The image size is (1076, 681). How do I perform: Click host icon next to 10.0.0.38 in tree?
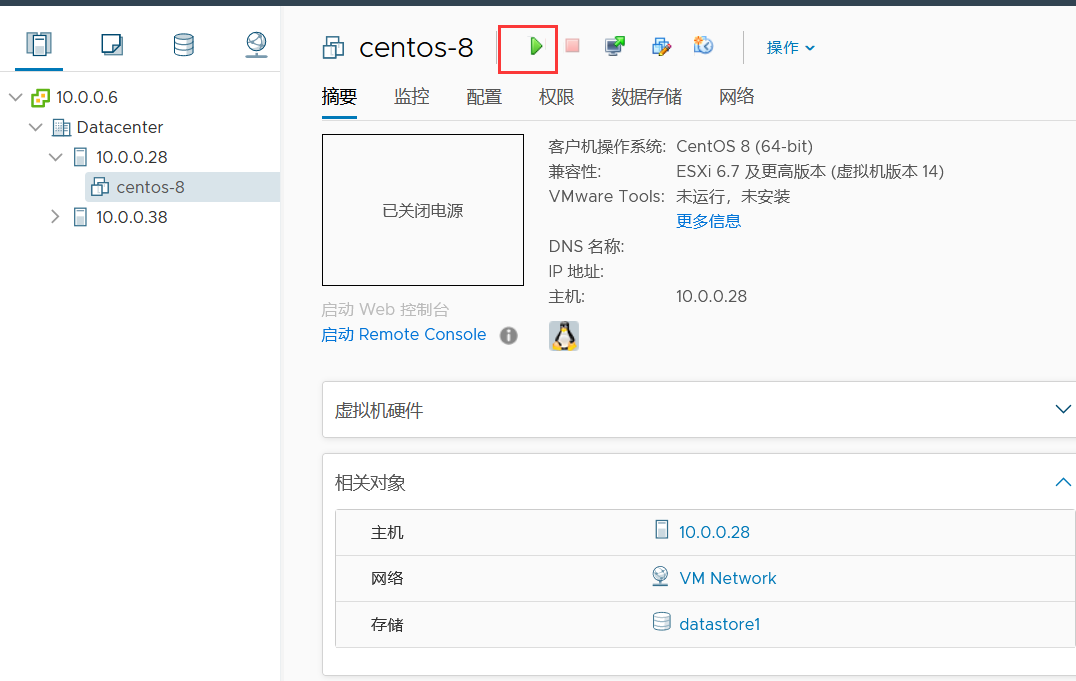[80, 218]
